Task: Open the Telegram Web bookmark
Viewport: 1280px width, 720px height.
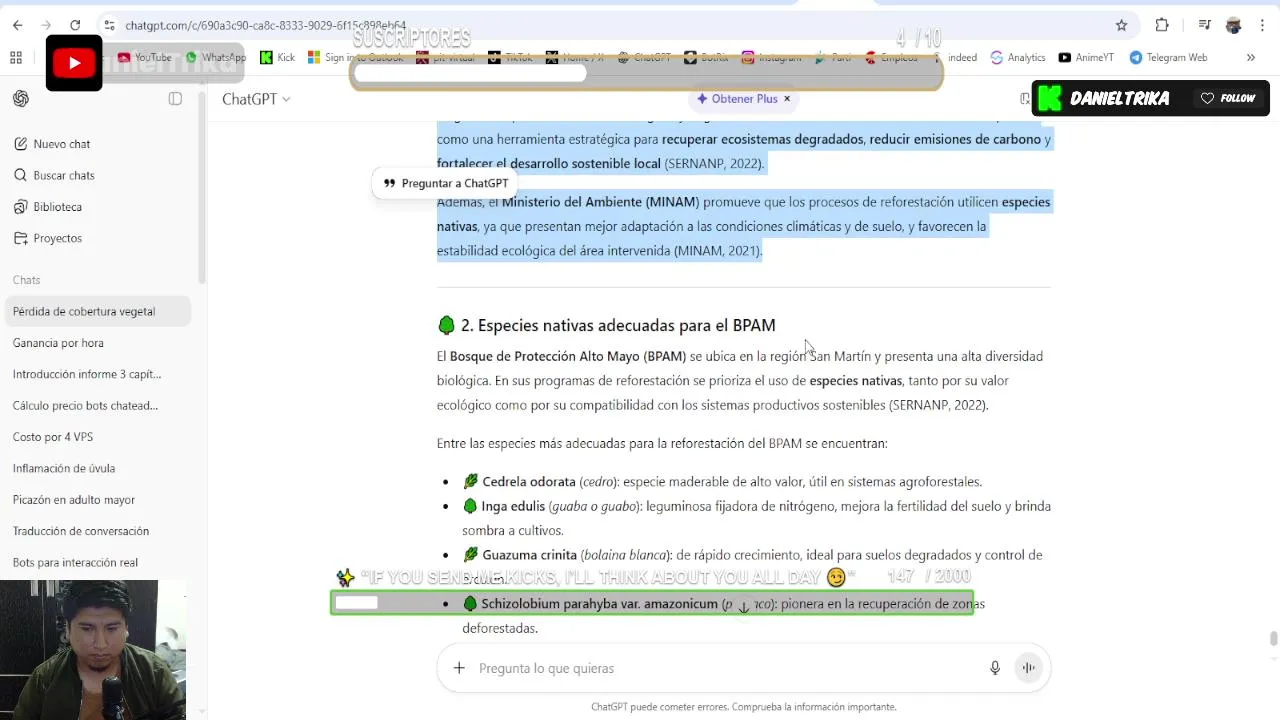Action: [x=1168, y=57]
